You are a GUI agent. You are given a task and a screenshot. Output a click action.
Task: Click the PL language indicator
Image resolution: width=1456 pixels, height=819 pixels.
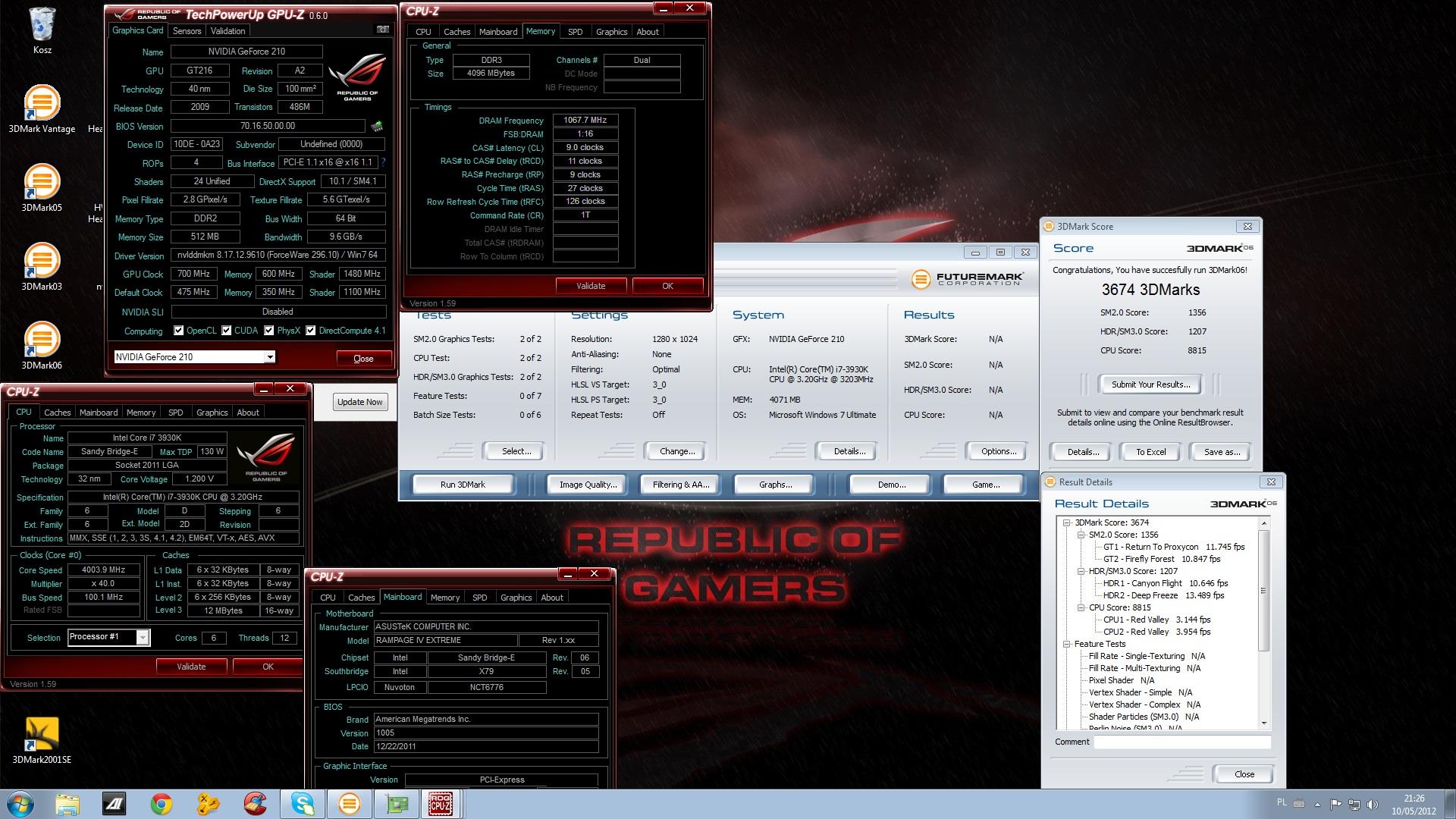[x=1282, y=802]
